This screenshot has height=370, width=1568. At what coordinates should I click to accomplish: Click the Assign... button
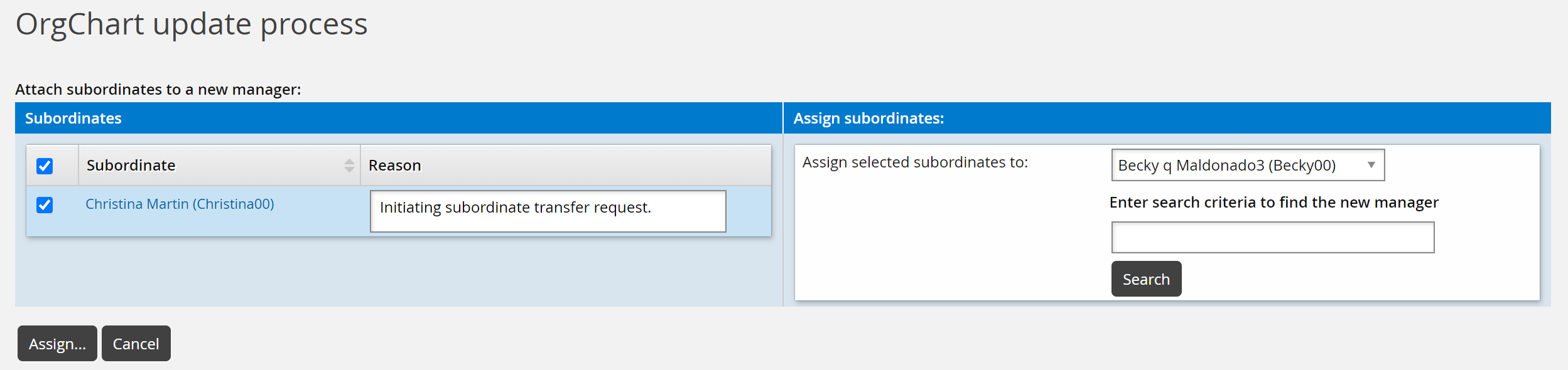click(57, 344)
